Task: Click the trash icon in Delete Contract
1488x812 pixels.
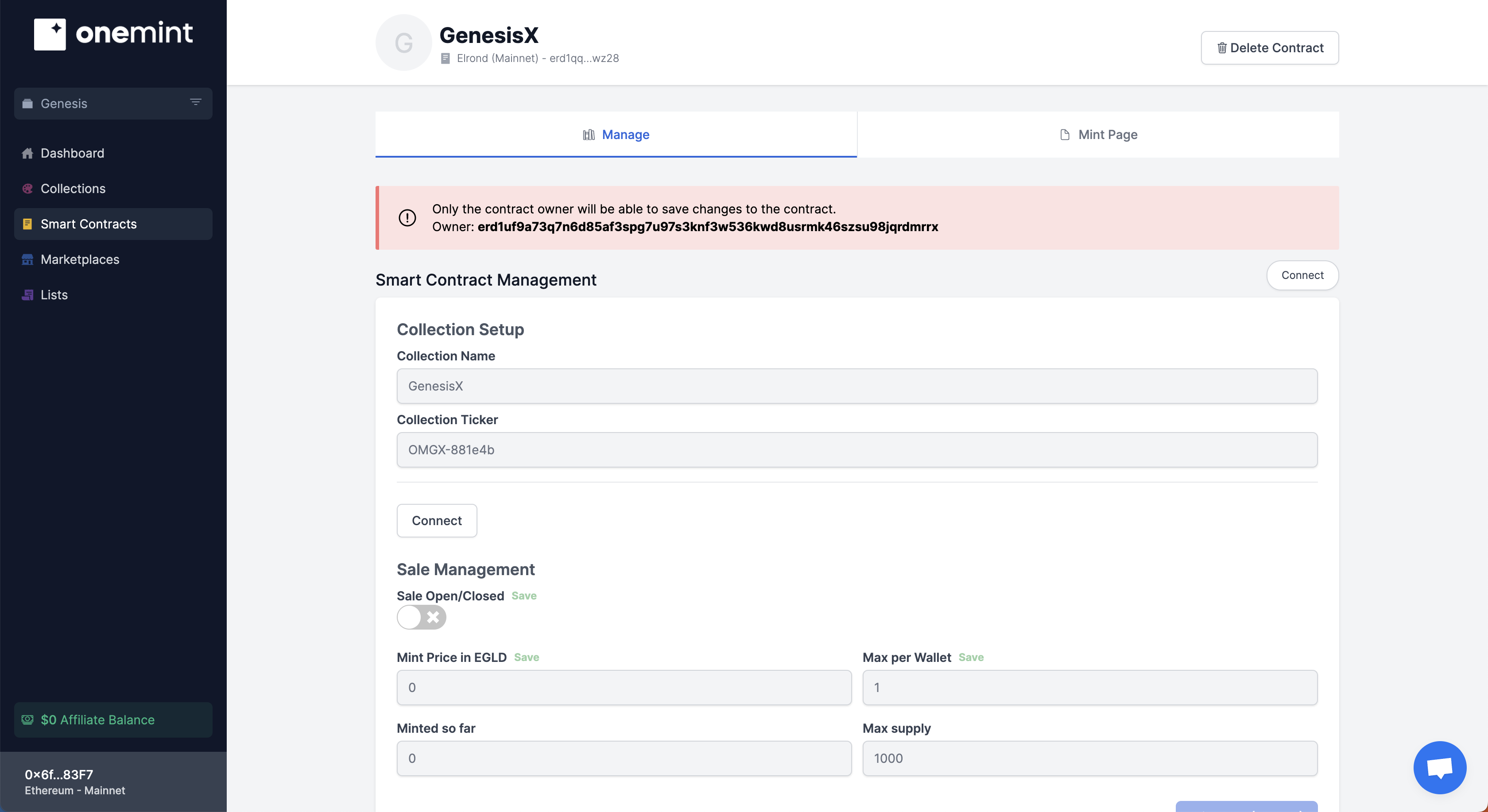Action: [x=1222, y=48]
